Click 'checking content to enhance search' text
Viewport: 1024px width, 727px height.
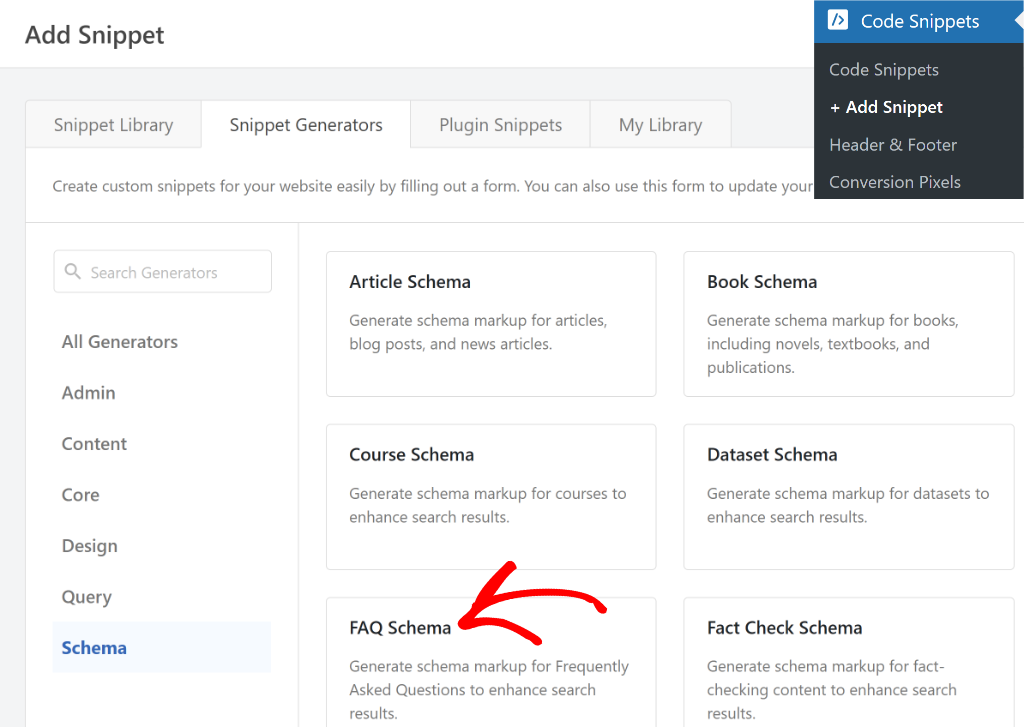click(831, 690)
